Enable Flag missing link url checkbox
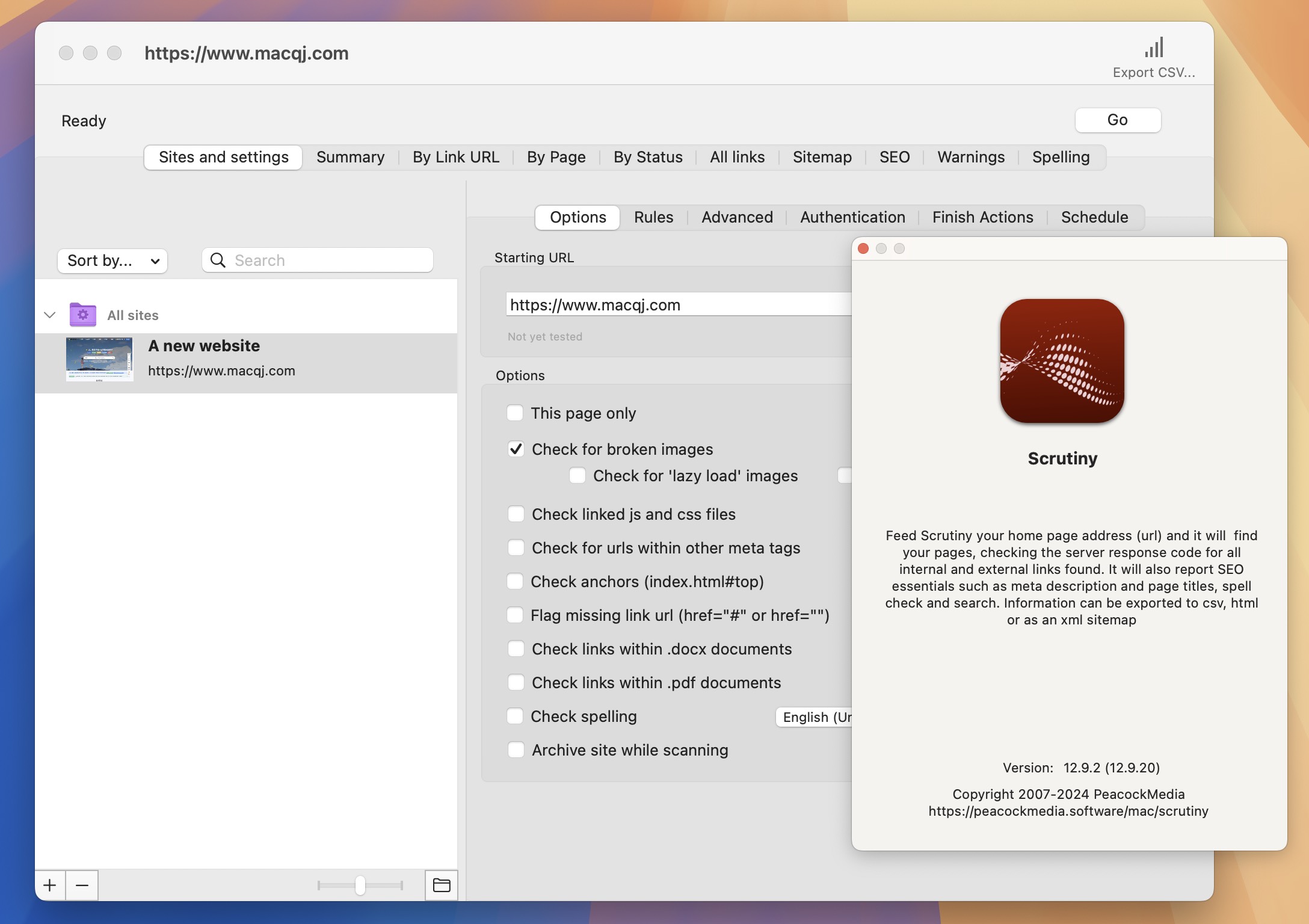Image resolution: width=1309 pixels, height=924 pixels. coord(515,615)
